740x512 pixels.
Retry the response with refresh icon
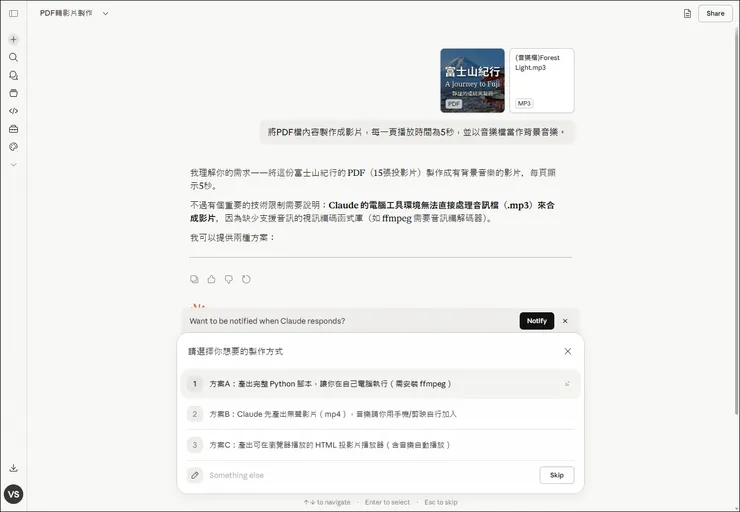(x=246, y=279)
